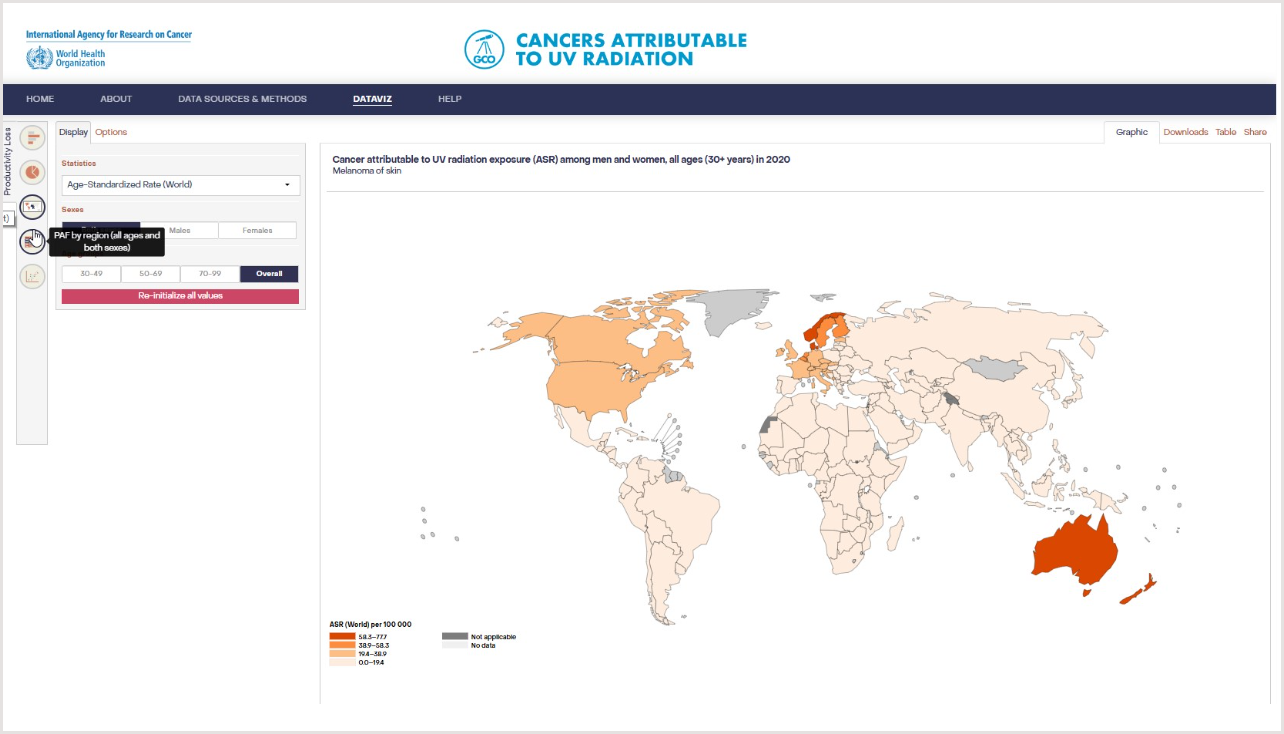Click Australia on the world map

(1075, 554)
